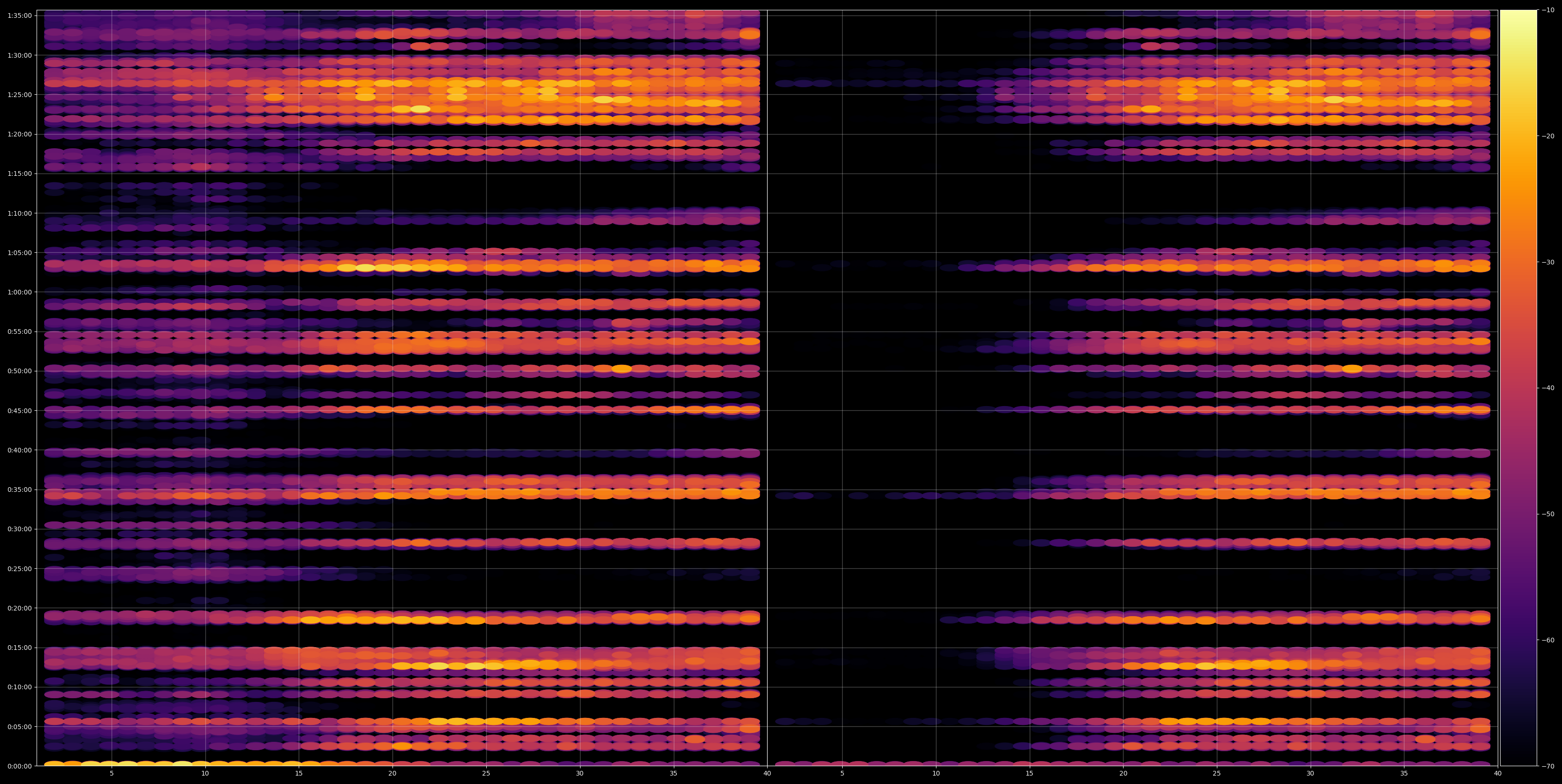This screenshot has height=784, width=1562.
Task: Click the 0:45:00 y-axis tick label
Action: pyautogui.click(x=19, y=410)
